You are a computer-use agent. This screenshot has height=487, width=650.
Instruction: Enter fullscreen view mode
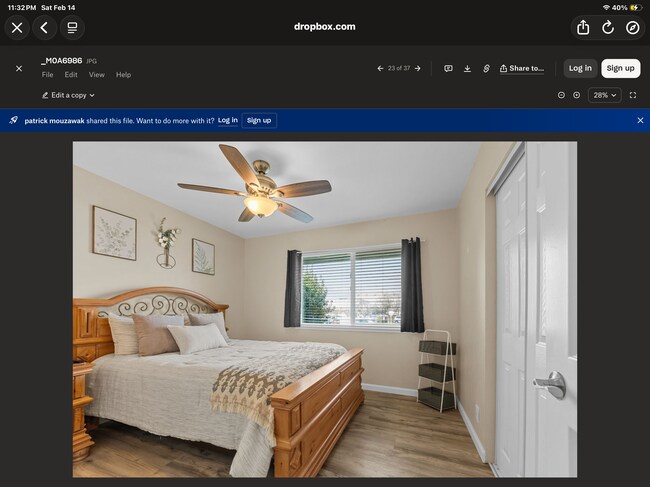[633, 95]
